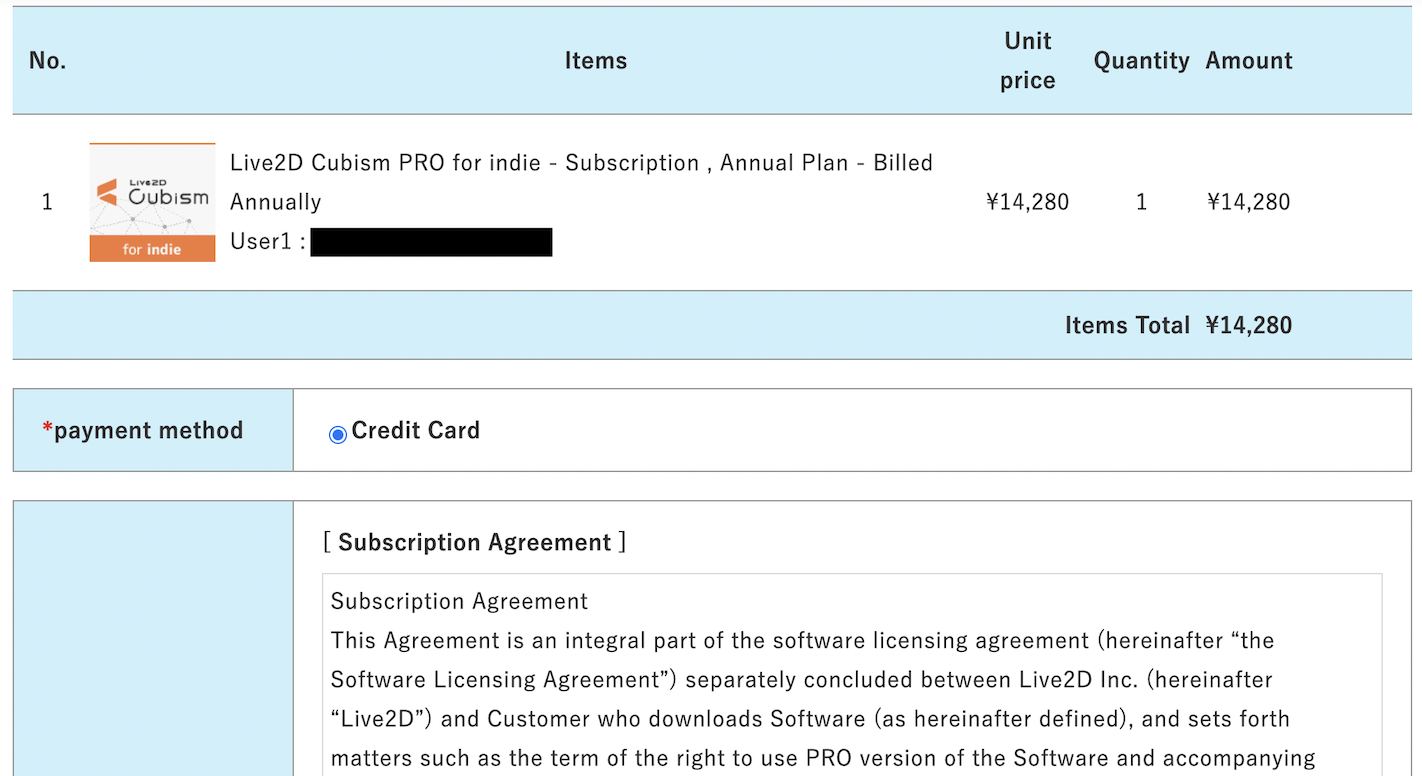The height and width of the screenshot is (776, 1422).
Task: Click the orange 'for indie' banner
Action: [152, 249]
